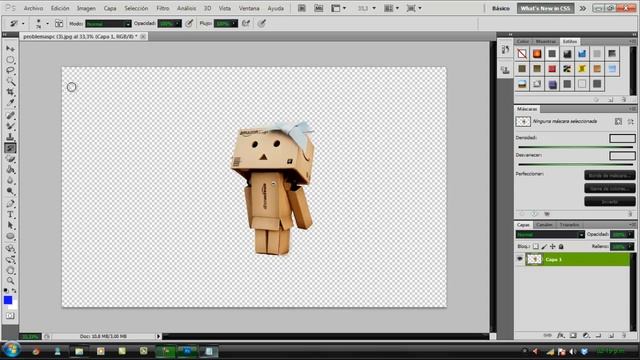Viewport: 640px width, 360px height.
Task: Select the Blur tool
Action: (x=10, y=180)
